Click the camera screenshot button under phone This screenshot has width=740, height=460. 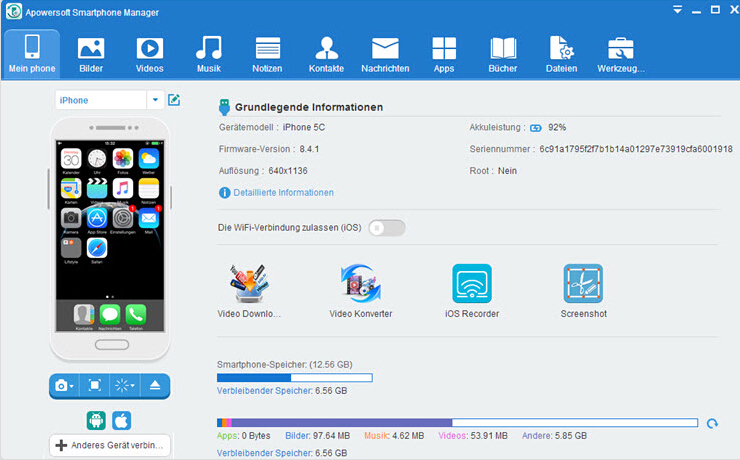[64, 386]
